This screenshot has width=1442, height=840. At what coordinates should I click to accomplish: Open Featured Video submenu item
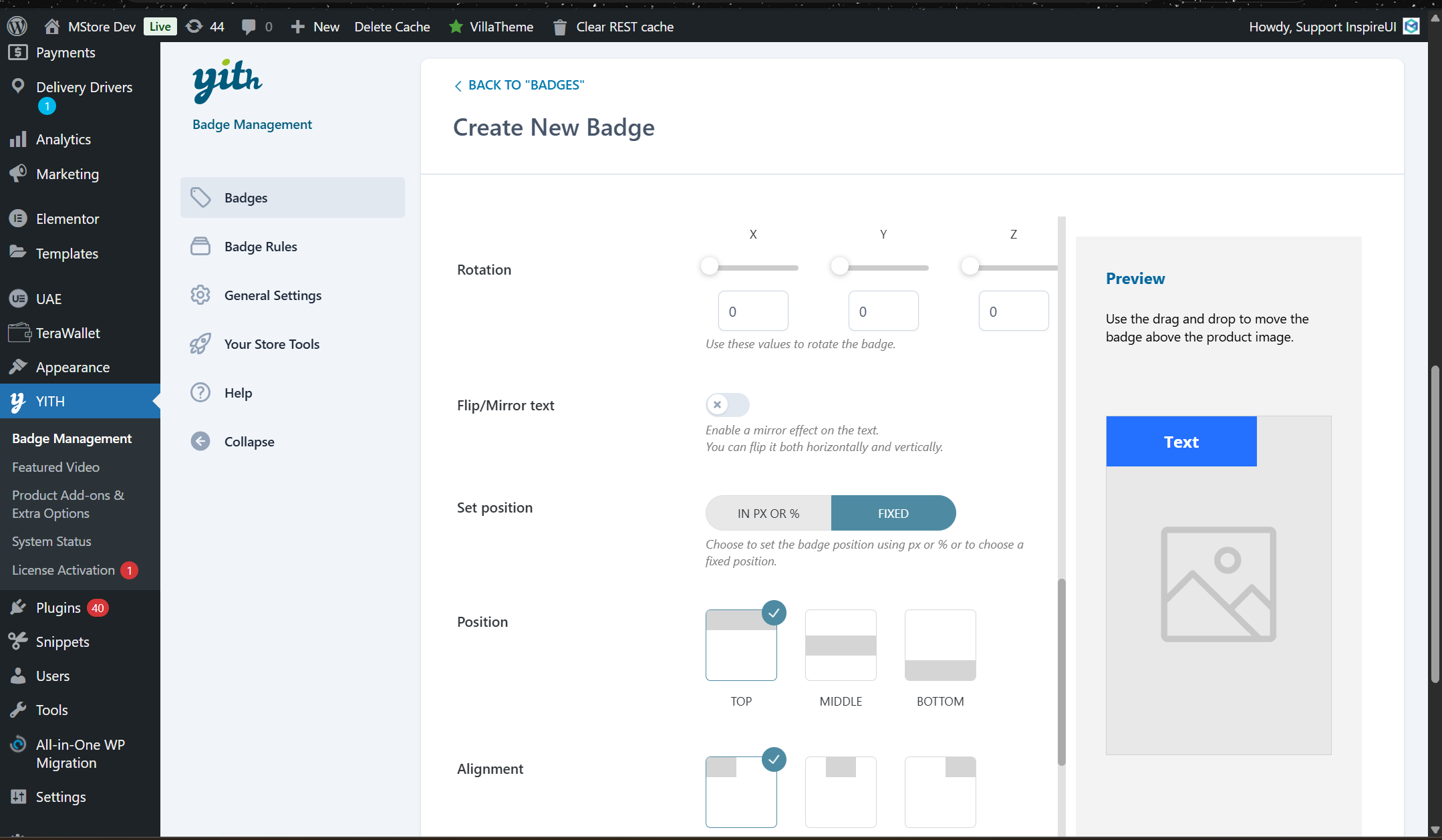[x=55, y=467]
